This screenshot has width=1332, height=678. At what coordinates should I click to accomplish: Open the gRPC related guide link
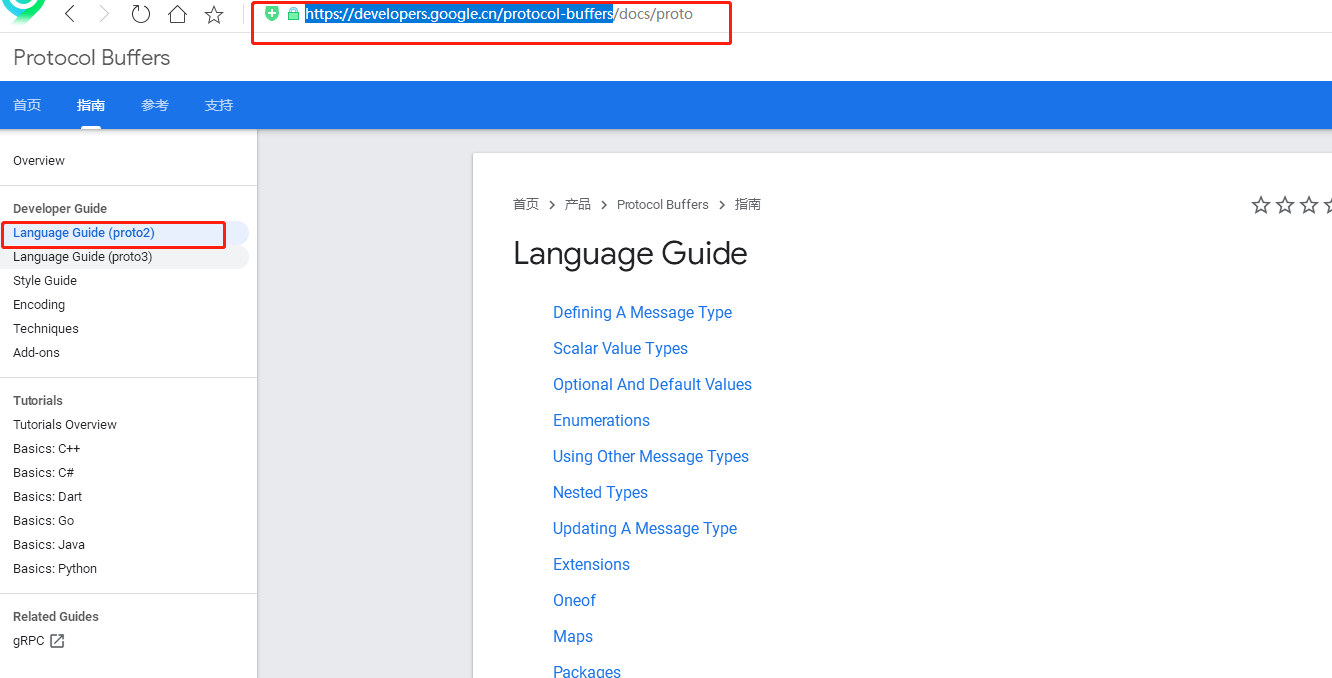tap(29, 641)
